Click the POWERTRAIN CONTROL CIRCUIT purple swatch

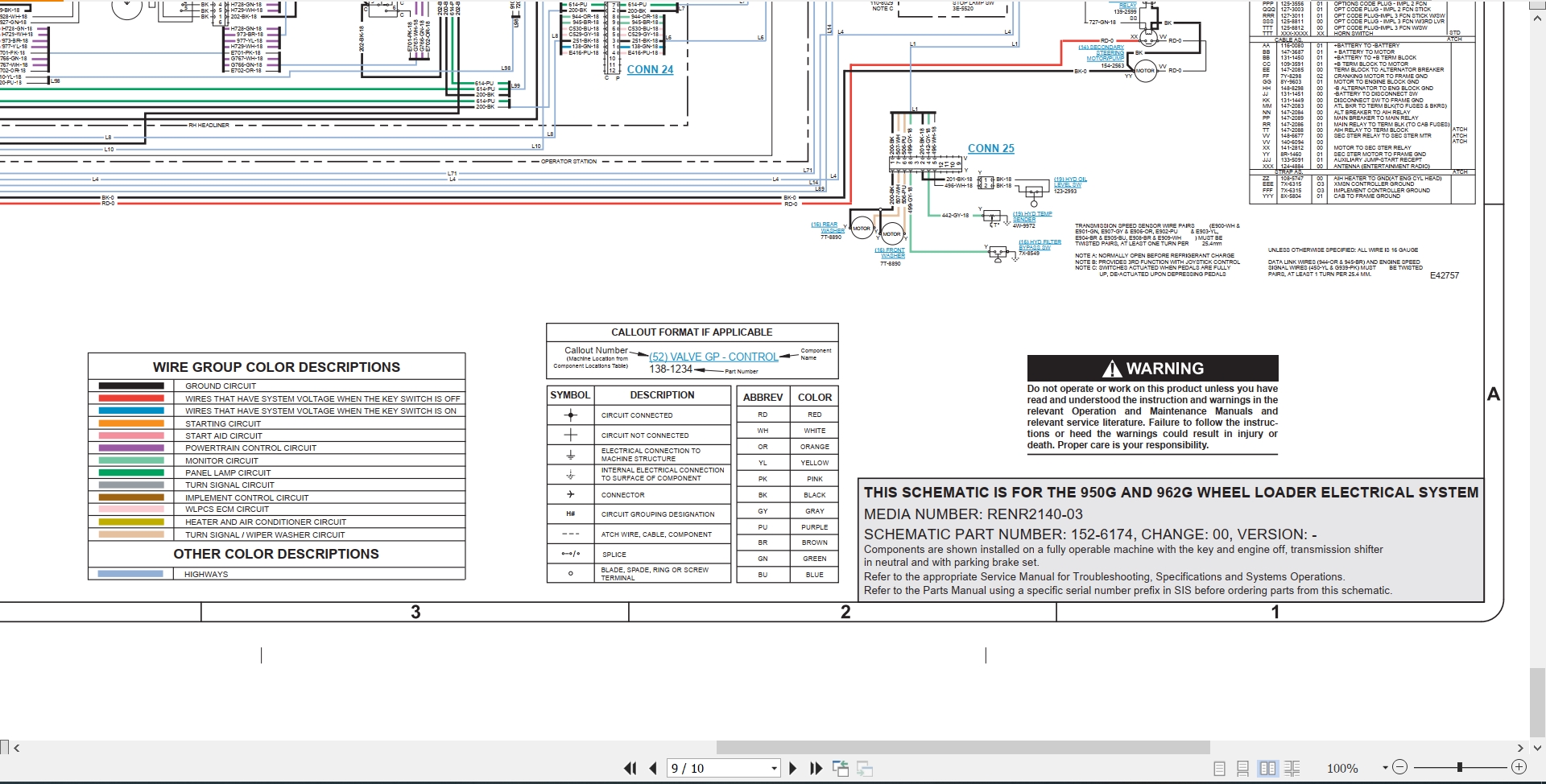[x=131, y=448]
